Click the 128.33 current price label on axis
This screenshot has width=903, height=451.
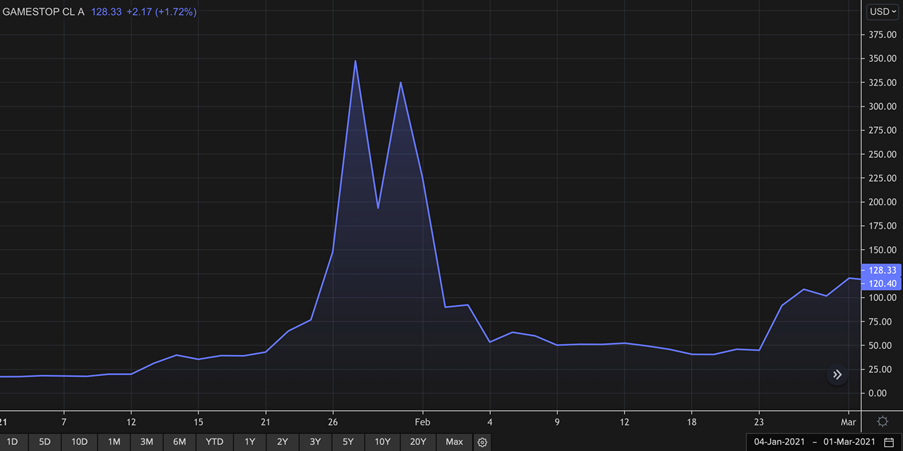point(881,271)
